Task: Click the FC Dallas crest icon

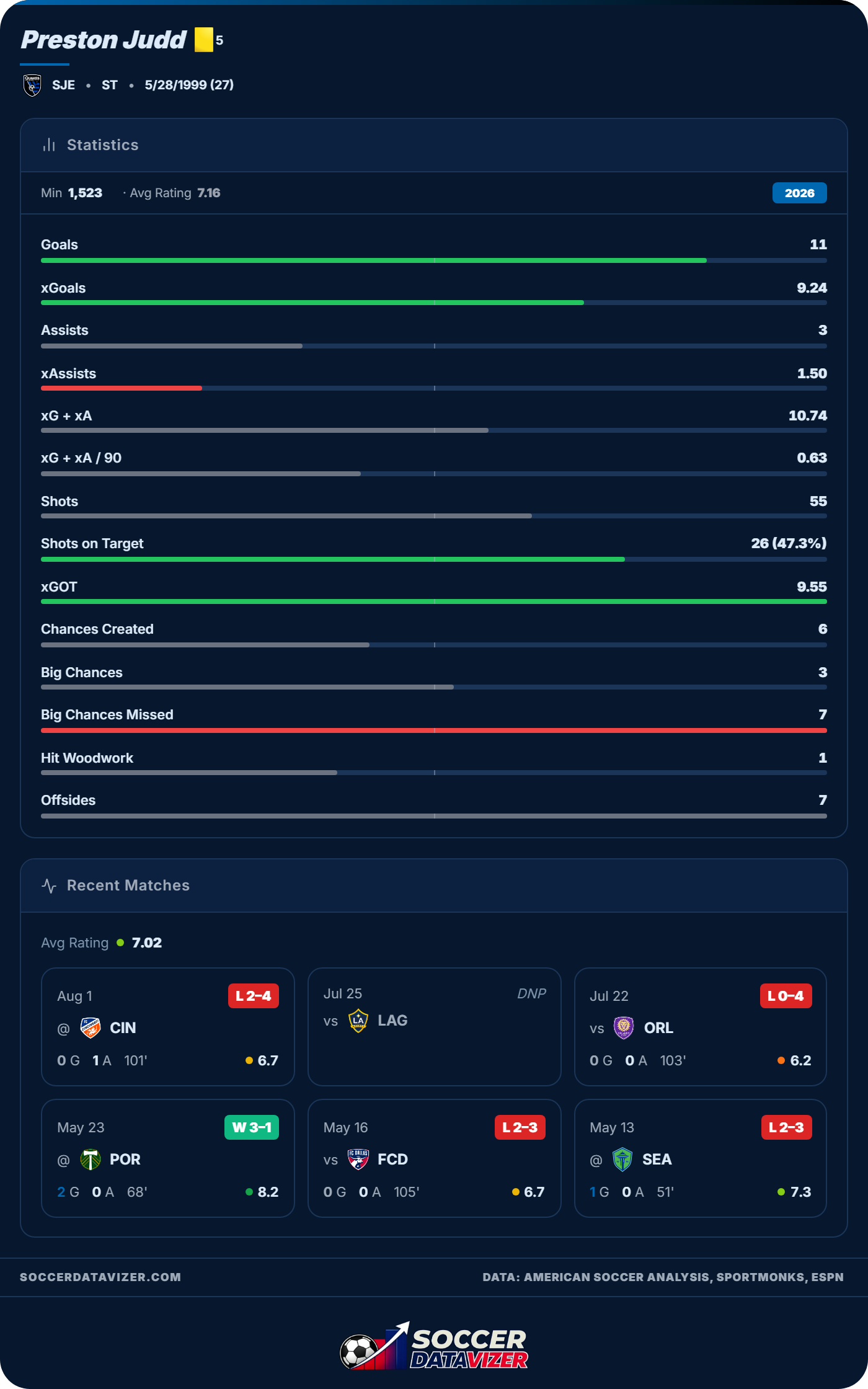Action: pyautogui.click(x=358, y=1160)
